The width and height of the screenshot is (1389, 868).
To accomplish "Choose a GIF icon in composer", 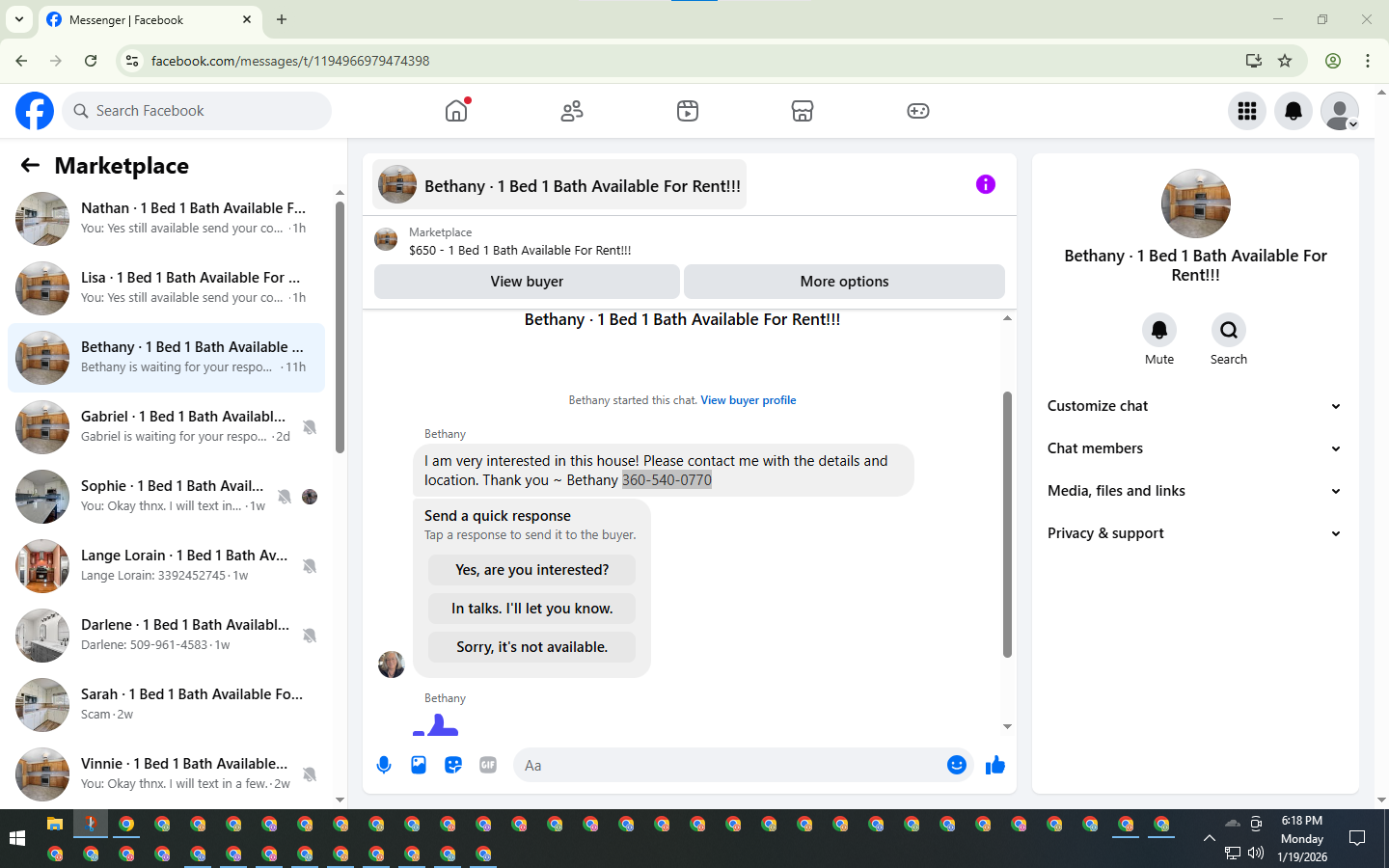I will click(x=488, y=765).
